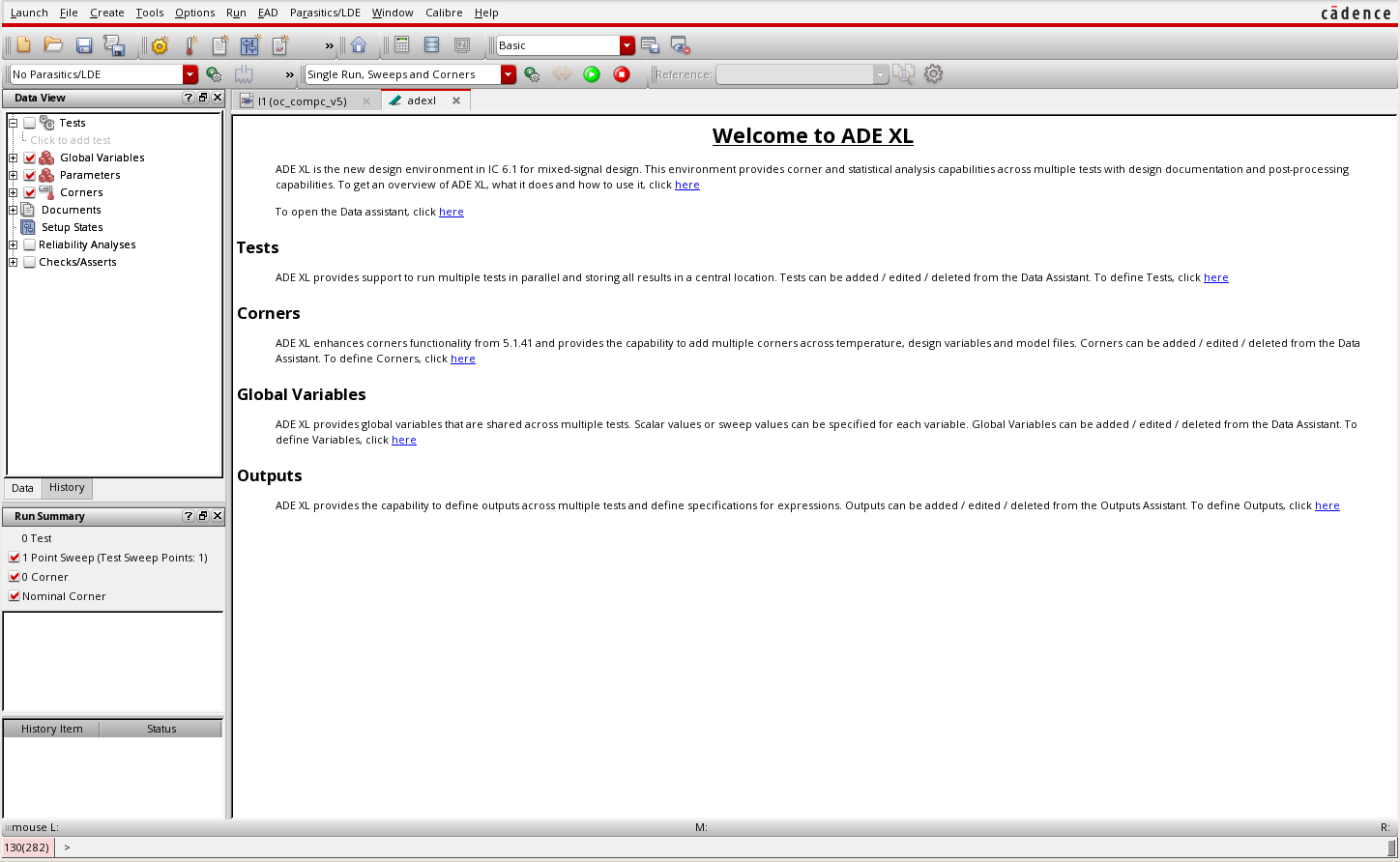Open the No Parasitics/LDE dropdown
The width and height of the screenshot is (1400, 862).
pos(190,74)
